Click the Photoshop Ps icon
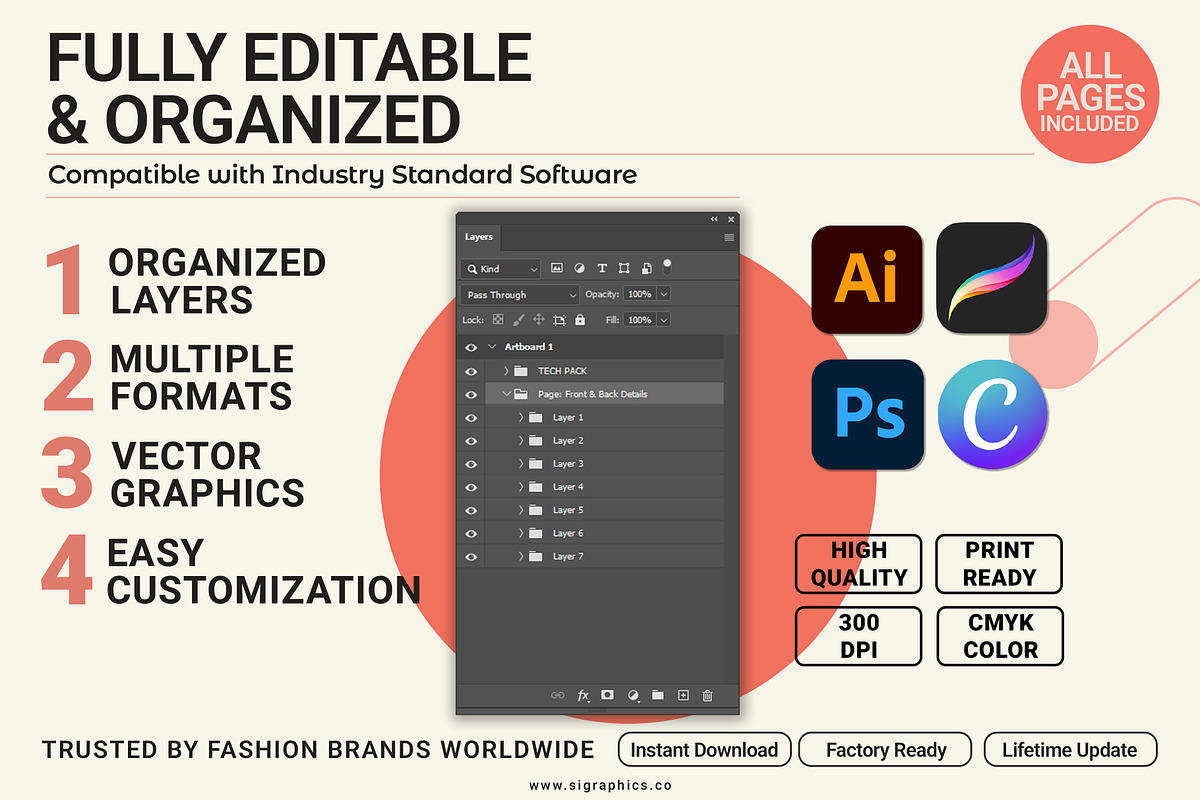Screen dimensions: 1200x800 [868, 415]
